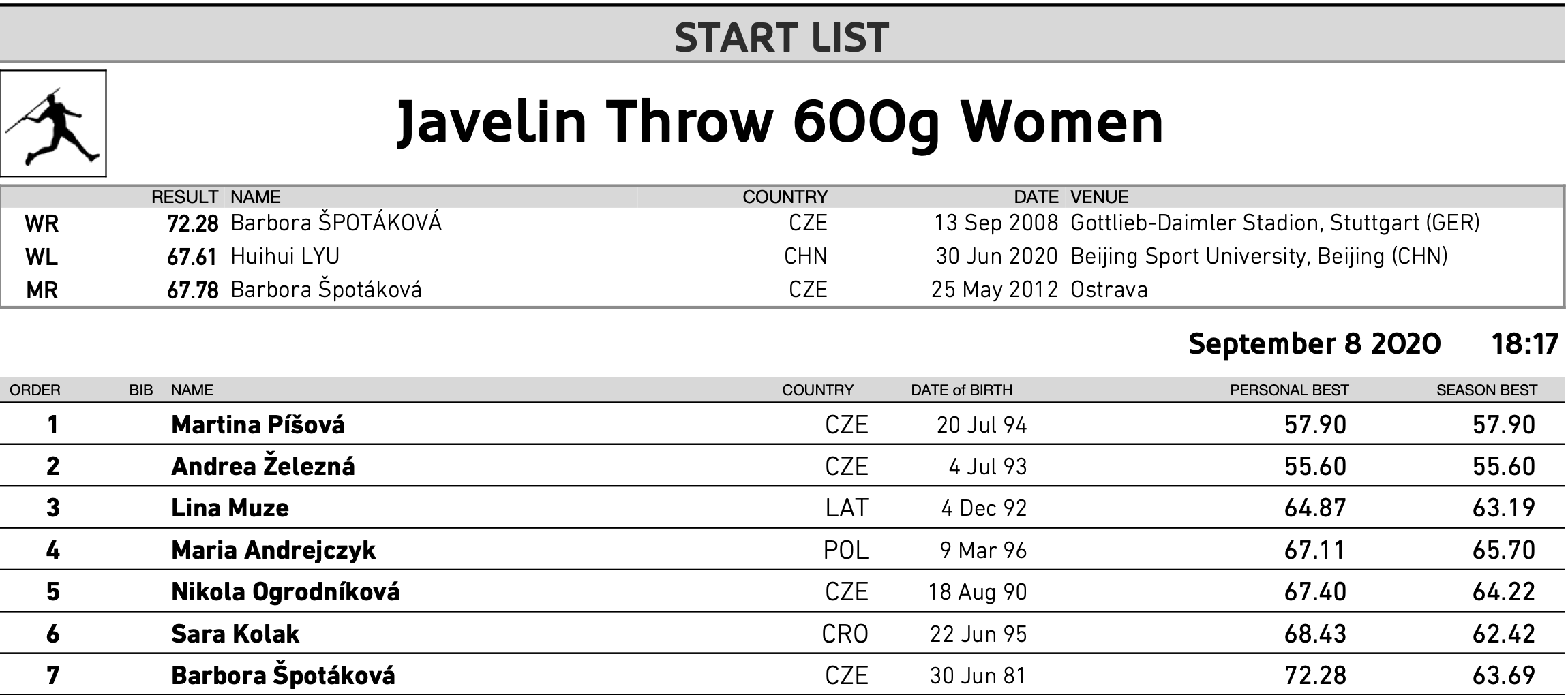Select Maria Andrejczyk entry

click(x=273, y=551)
